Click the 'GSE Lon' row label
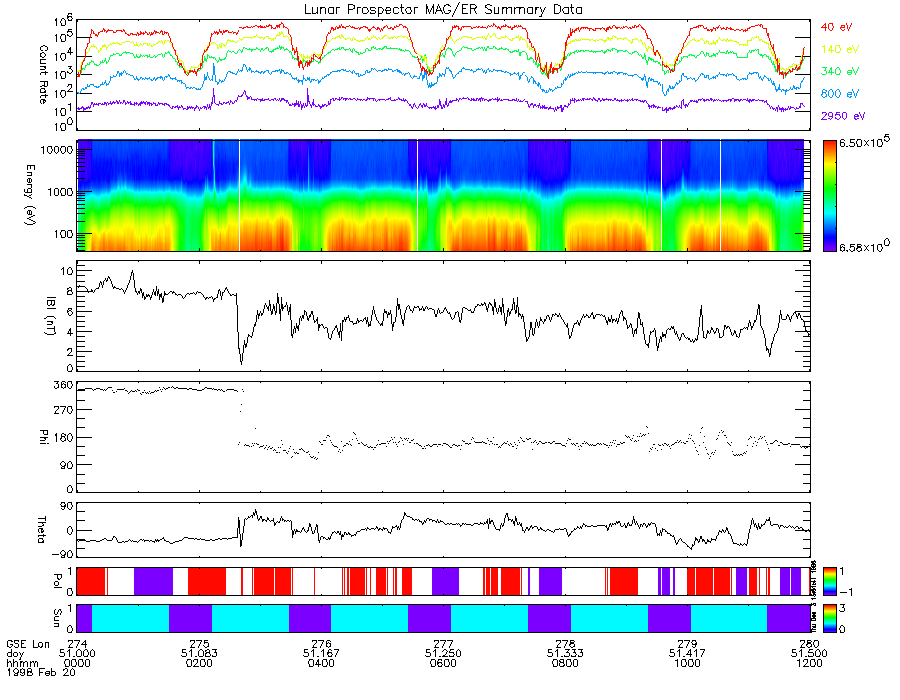 pyautogui.click(x=28, y=644)
